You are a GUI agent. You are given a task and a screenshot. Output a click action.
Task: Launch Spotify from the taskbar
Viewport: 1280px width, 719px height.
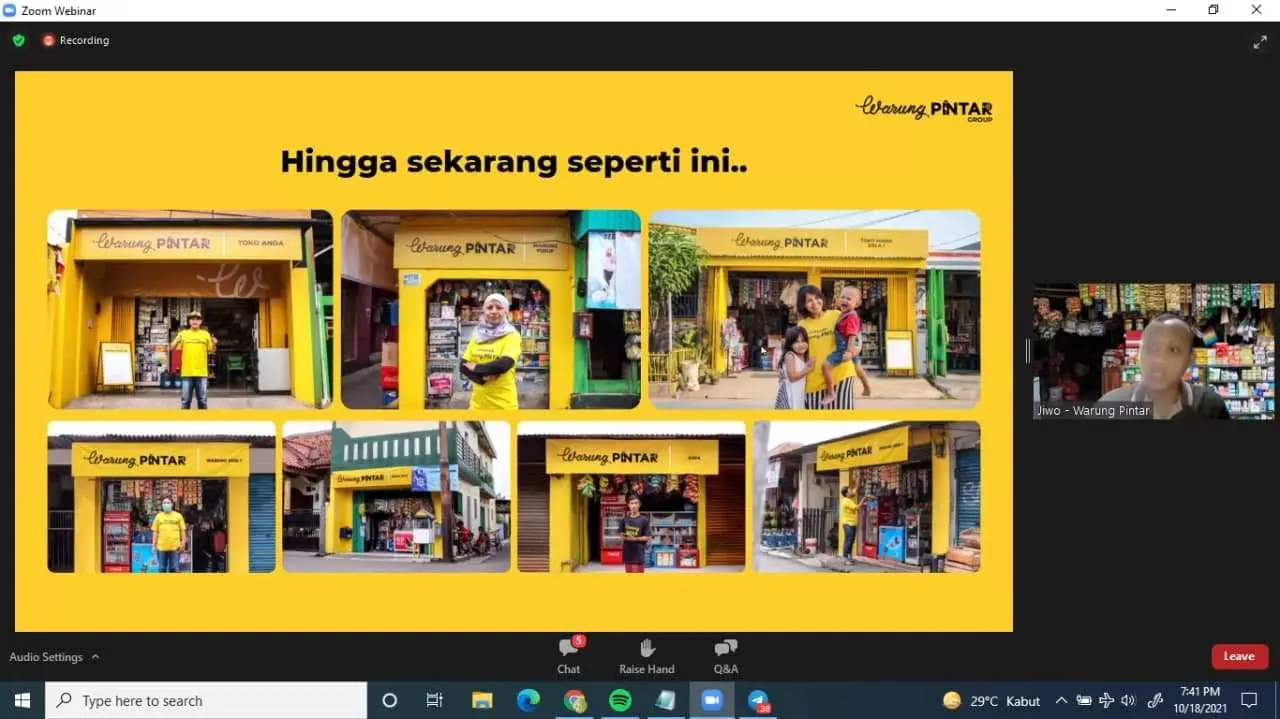point(620,700)
